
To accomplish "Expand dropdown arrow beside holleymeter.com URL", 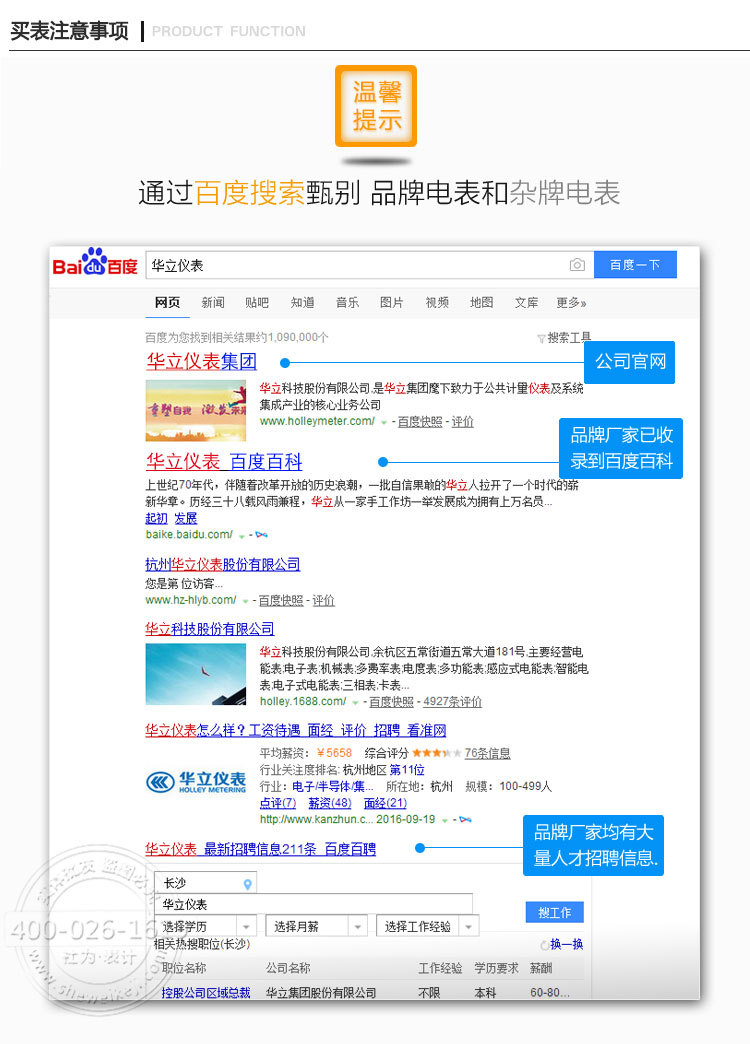I will click(x=384, y=422).
